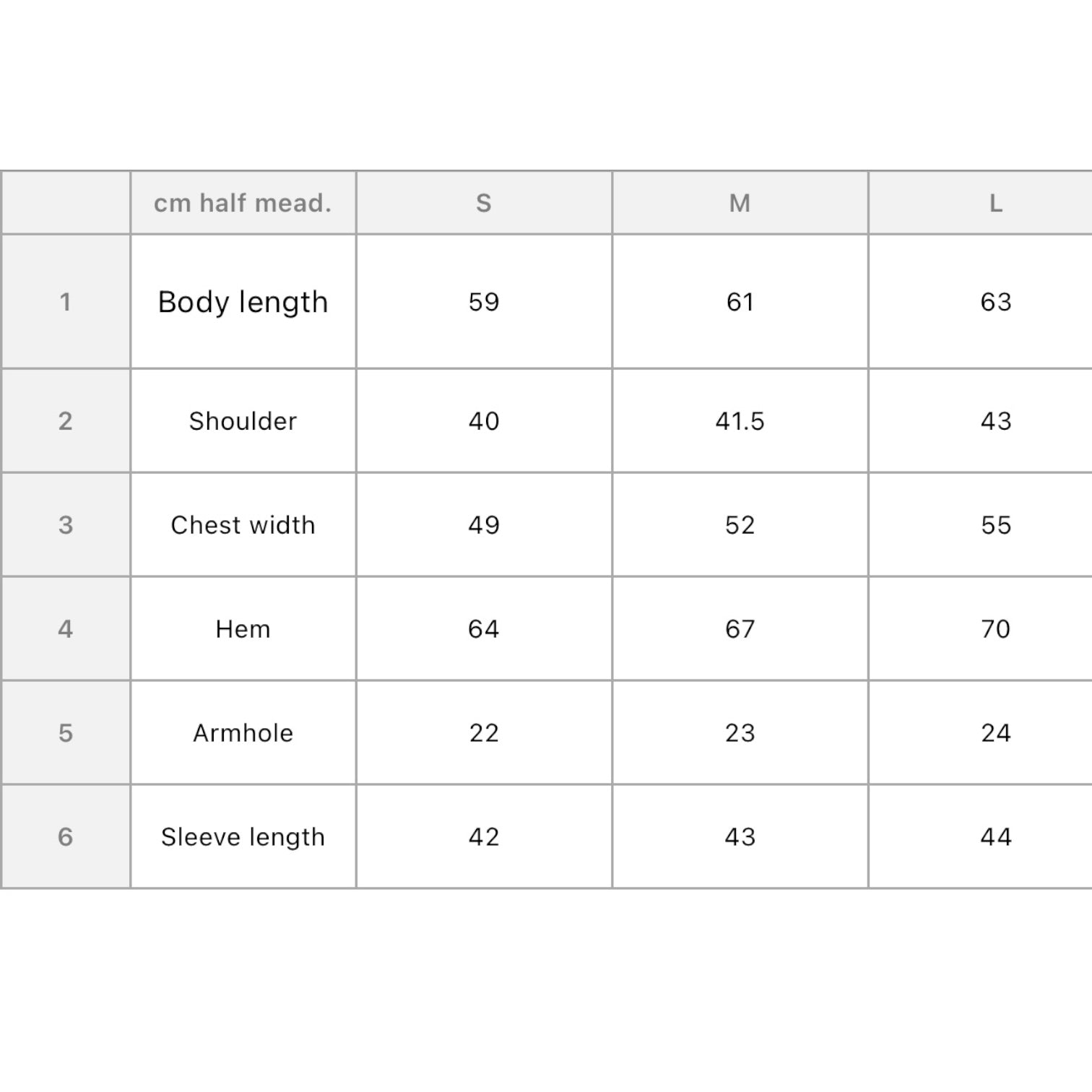The width and height of the screenshot is (1092, 1092).
Task: Click row number 4 cell
Action: click(66, 629)
